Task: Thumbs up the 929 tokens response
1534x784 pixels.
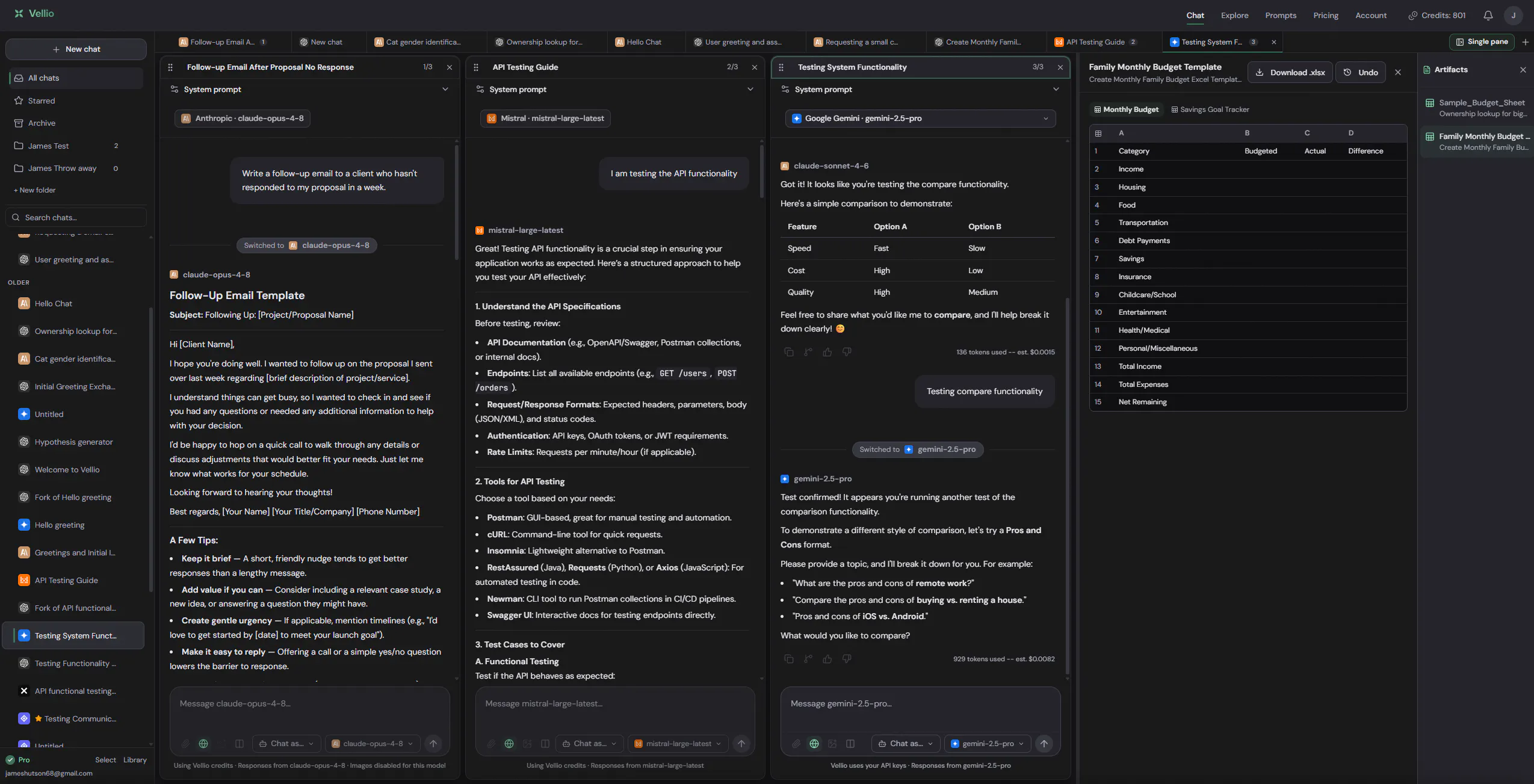Action: click(827, 659)
